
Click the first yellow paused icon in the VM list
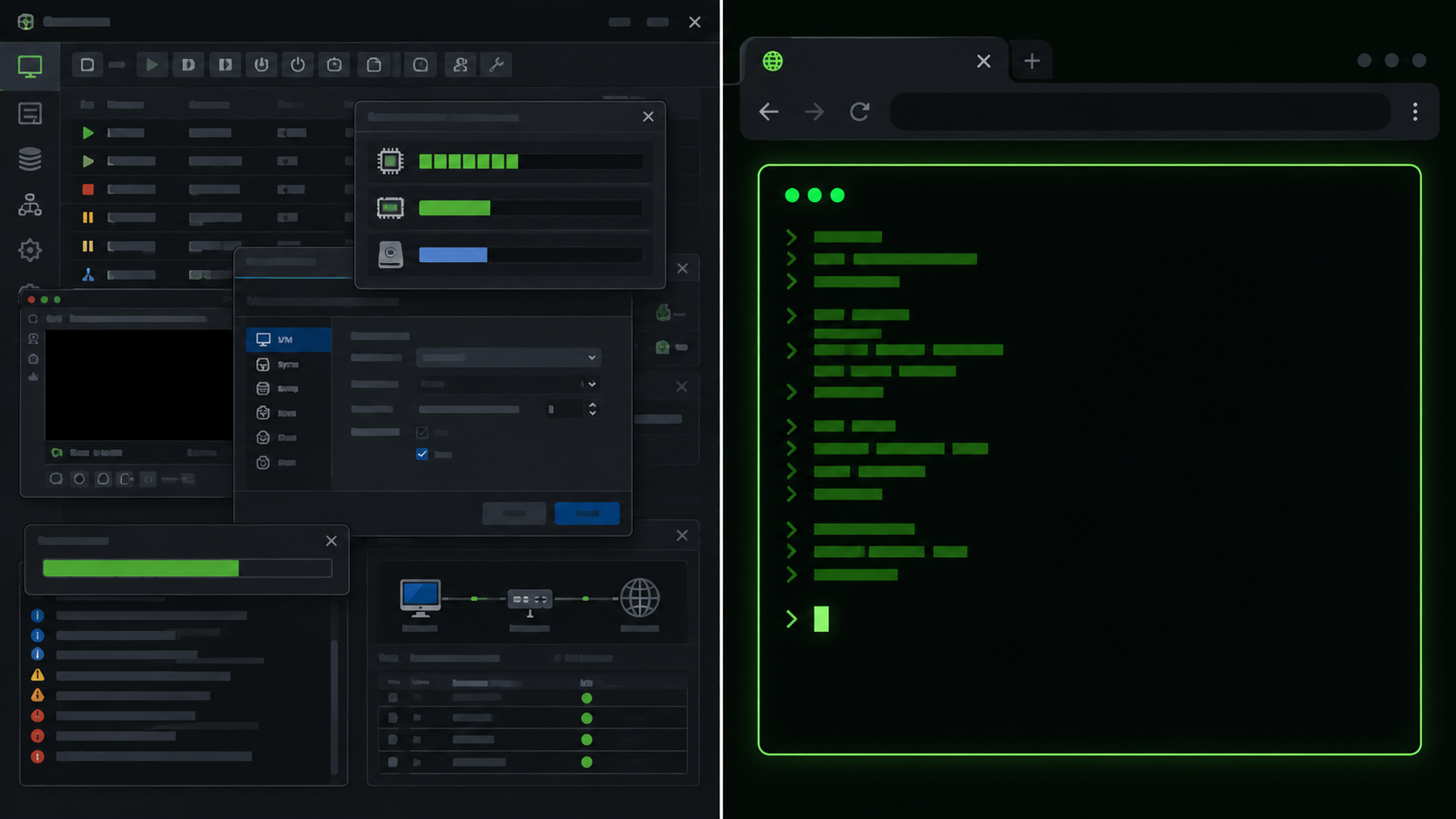(88, 218)
